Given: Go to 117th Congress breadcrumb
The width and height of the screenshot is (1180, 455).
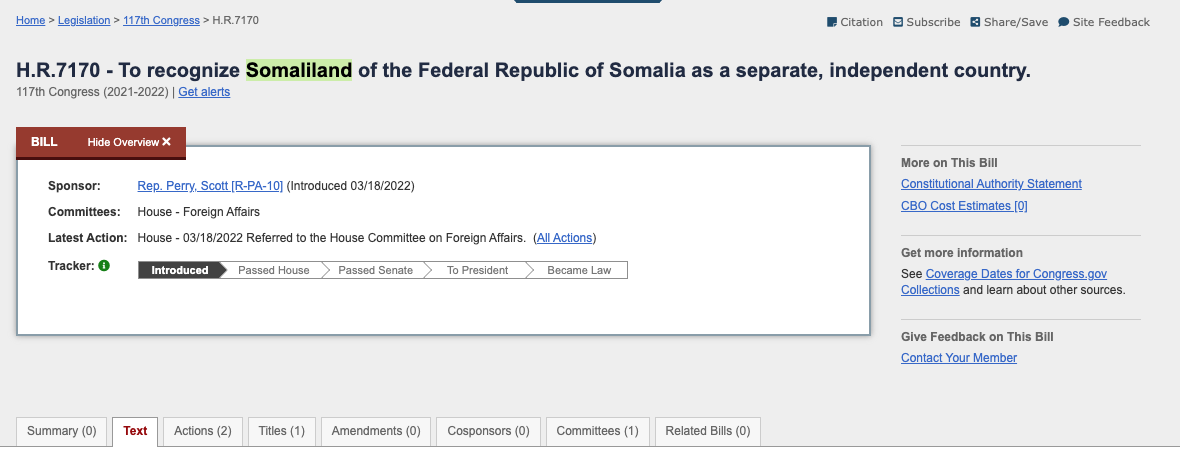Looking at the screenshot, I should point(161,20).
